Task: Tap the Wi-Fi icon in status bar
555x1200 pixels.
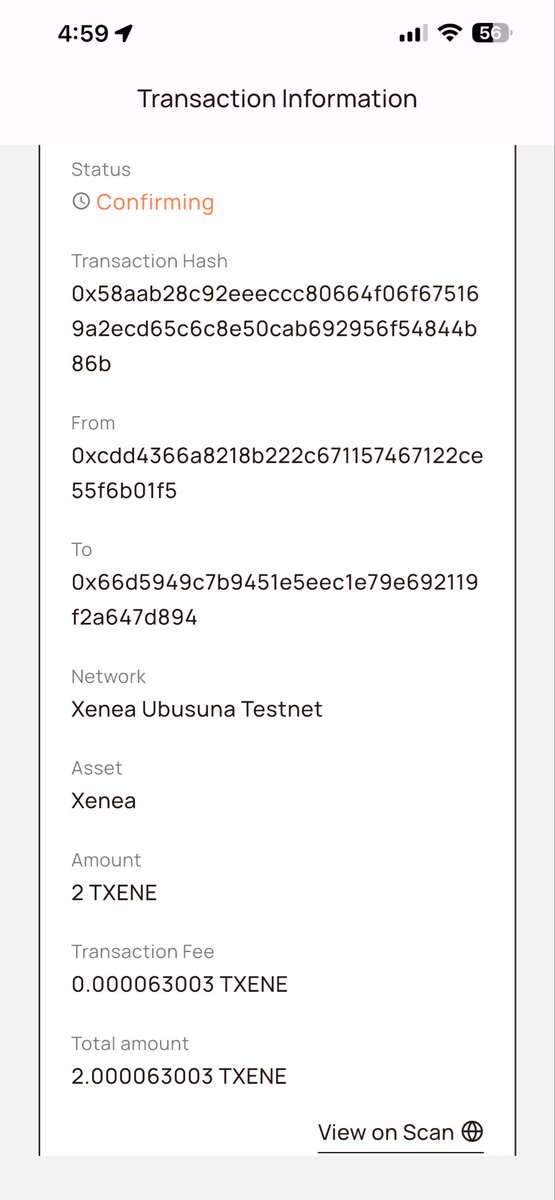Action: pos(450,33)
